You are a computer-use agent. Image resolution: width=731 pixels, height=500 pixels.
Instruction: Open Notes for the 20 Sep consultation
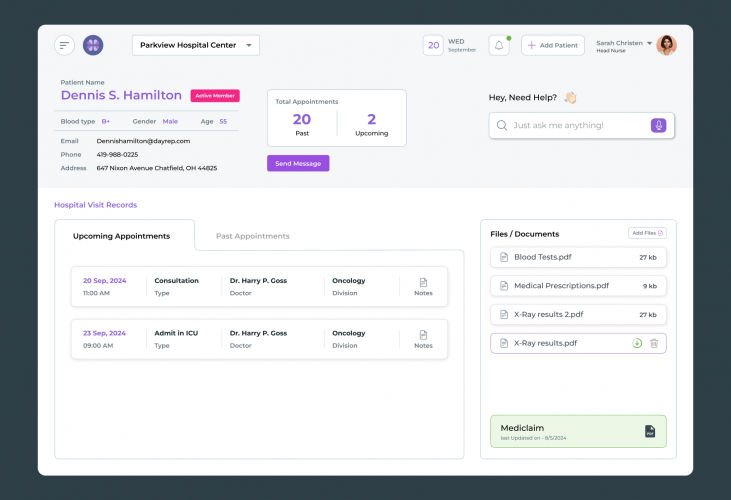pyautogui.click(x=423, y=286)
